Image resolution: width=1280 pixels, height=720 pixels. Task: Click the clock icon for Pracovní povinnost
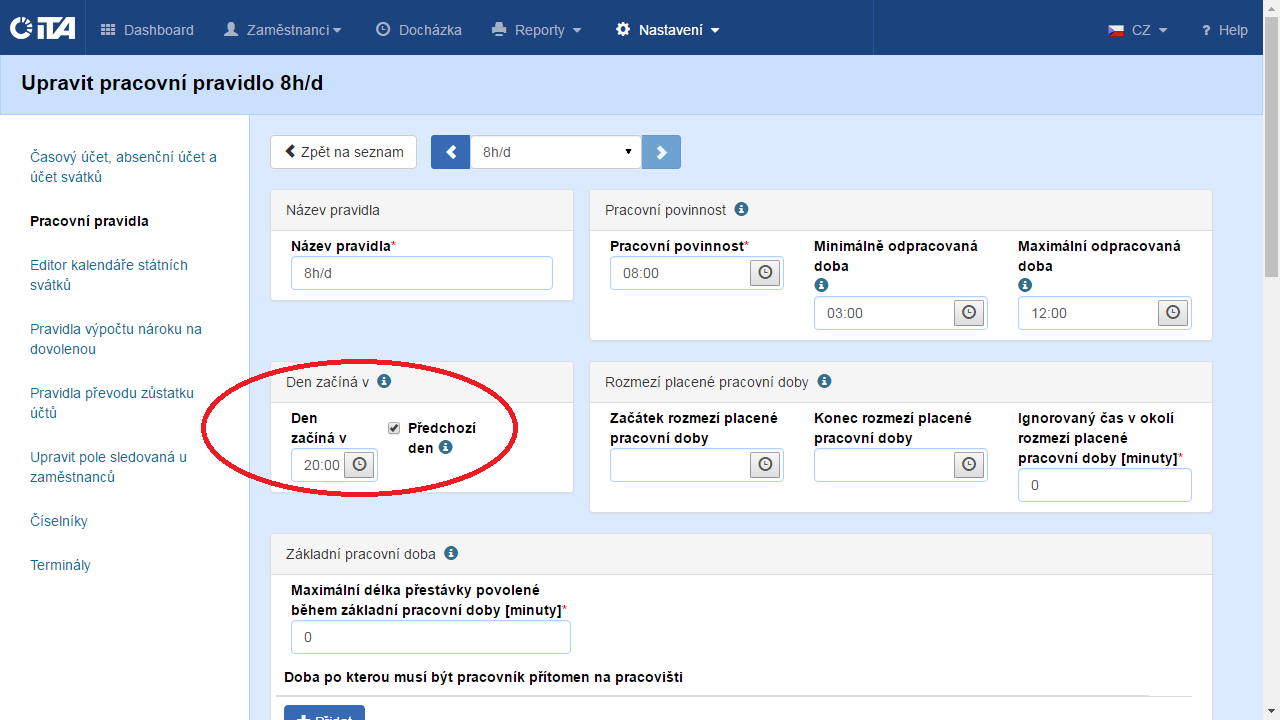point(765,273)
